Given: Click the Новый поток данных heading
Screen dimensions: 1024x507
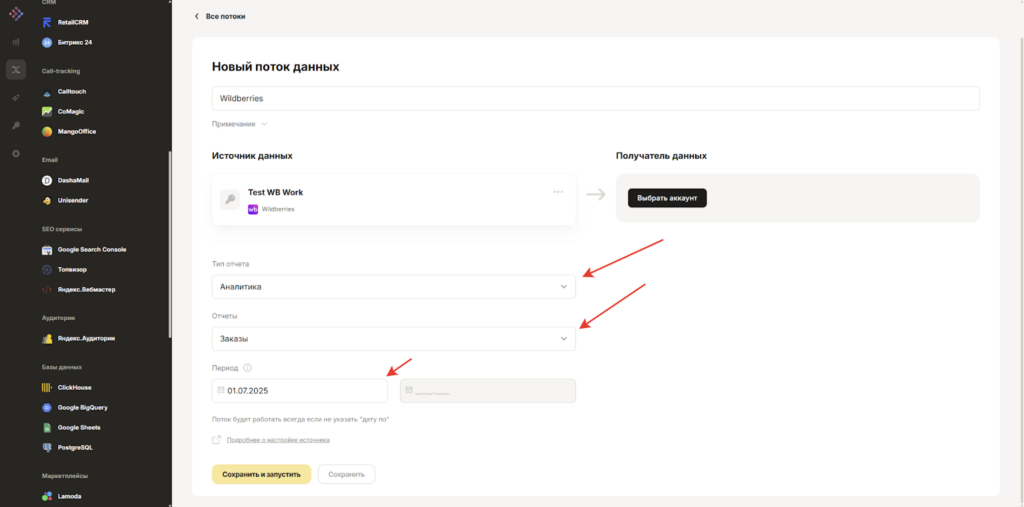Looking at the screenshot, I should tap(276, 67).
